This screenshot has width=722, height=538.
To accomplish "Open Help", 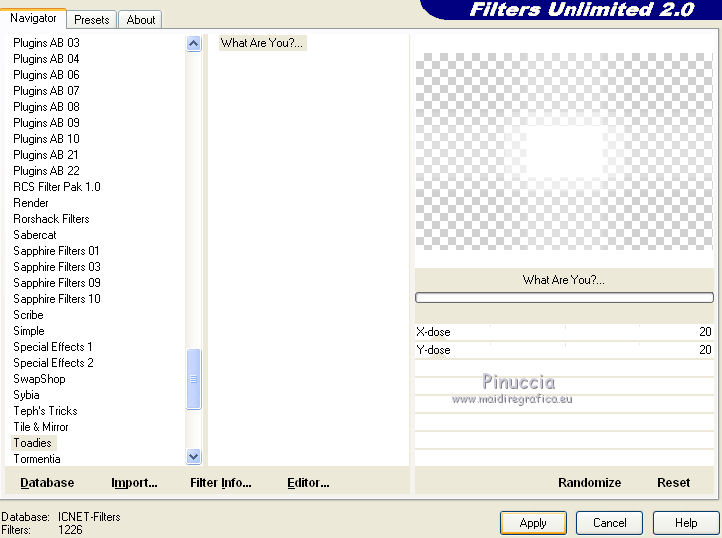I will click(x=686, y=523).
